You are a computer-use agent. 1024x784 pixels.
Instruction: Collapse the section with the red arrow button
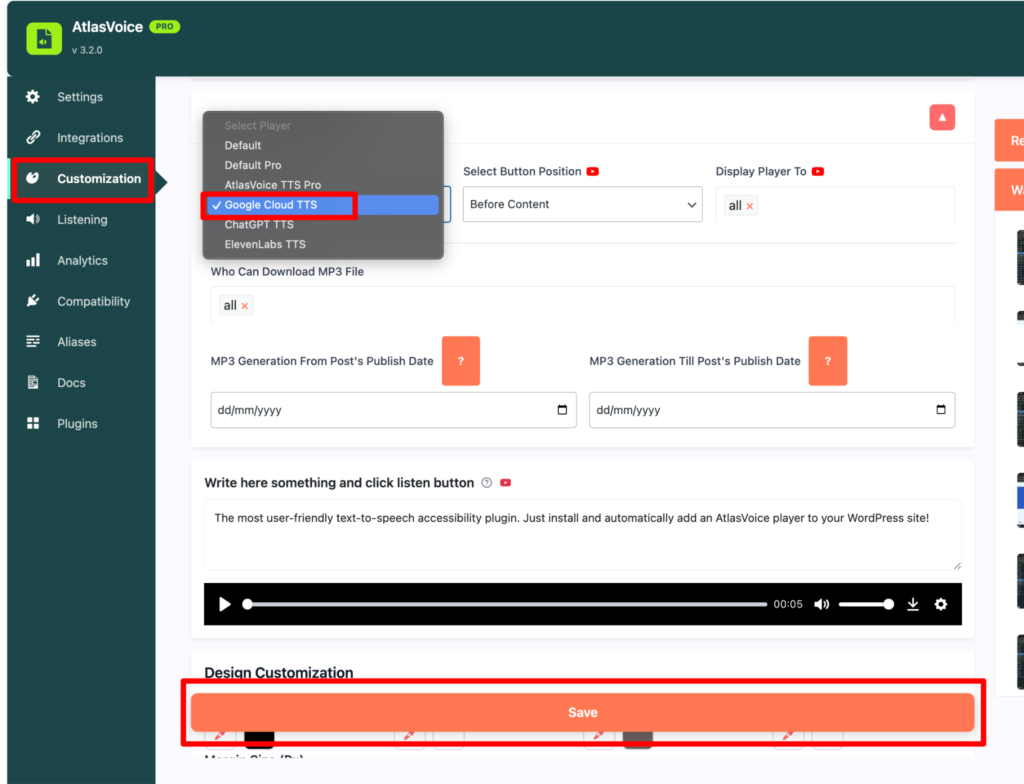[942, 118]
